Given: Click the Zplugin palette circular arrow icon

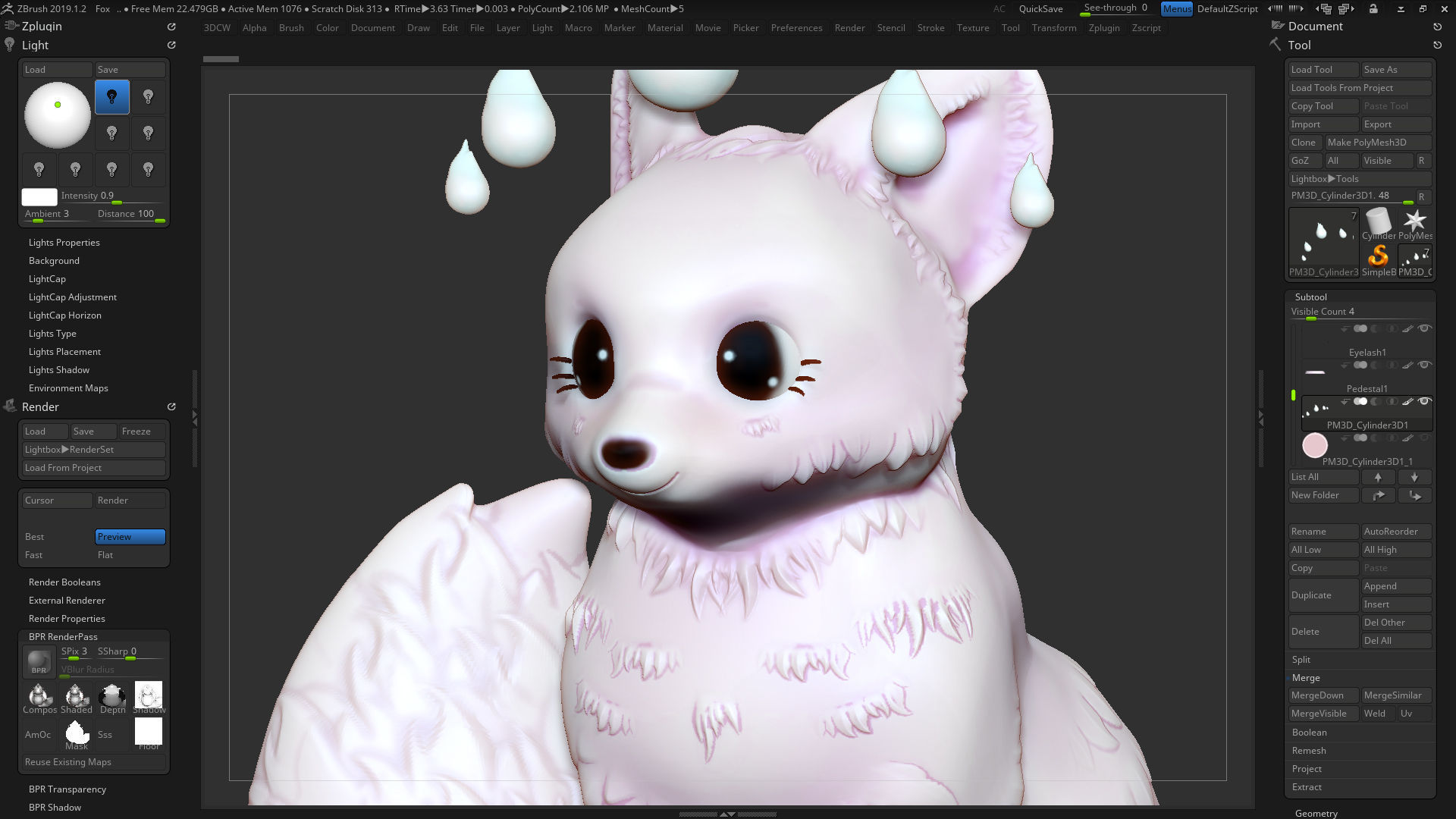Looking at the screenshot, I should pos(171,27).
